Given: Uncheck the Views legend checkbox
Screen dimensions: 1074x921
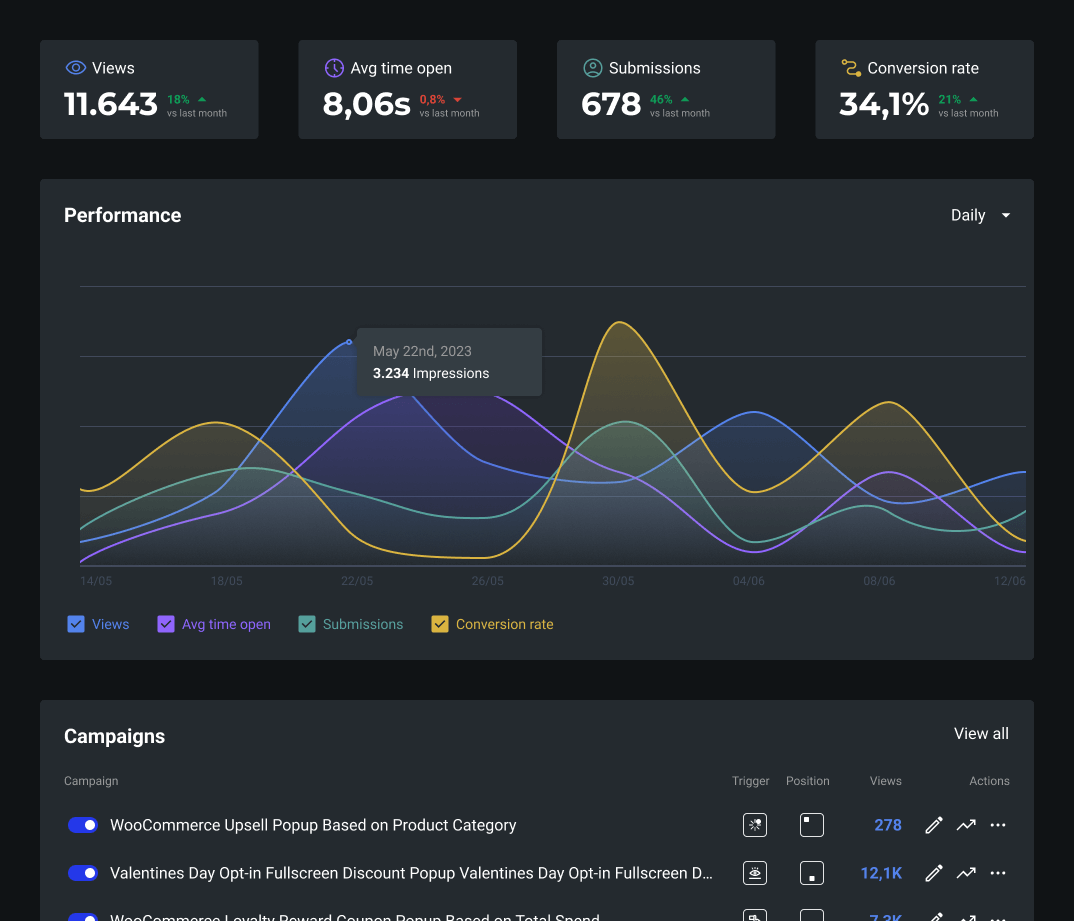Looking at the screenshot, I should coord(76,623).
